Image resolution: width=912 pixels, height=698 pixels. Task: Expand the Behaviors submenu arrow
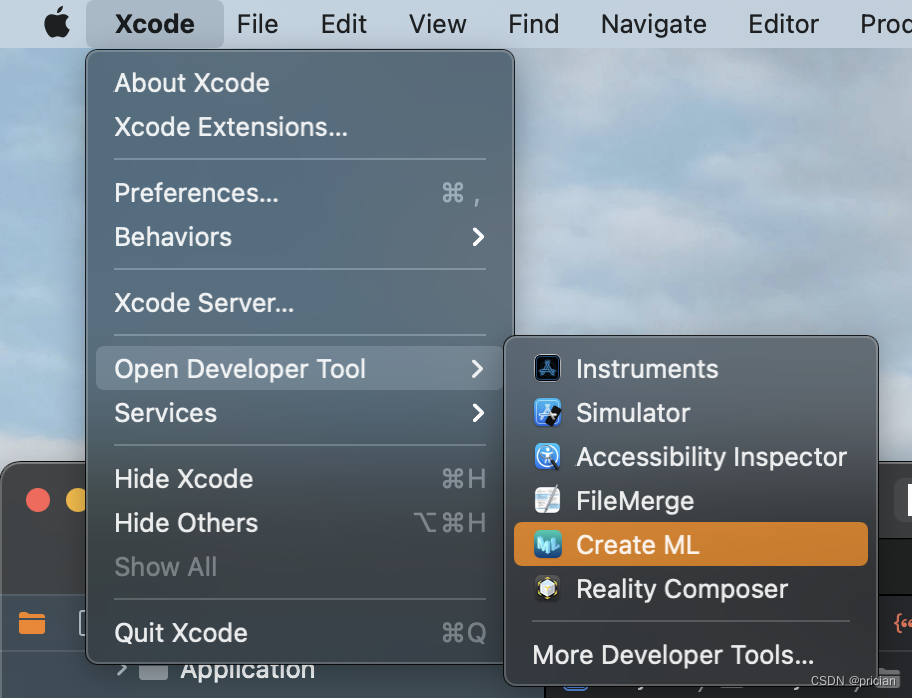(478, 237)
